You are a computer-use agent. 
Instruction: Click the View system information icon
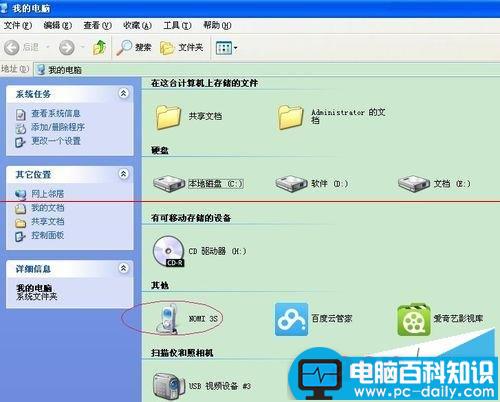coord(21,114)
